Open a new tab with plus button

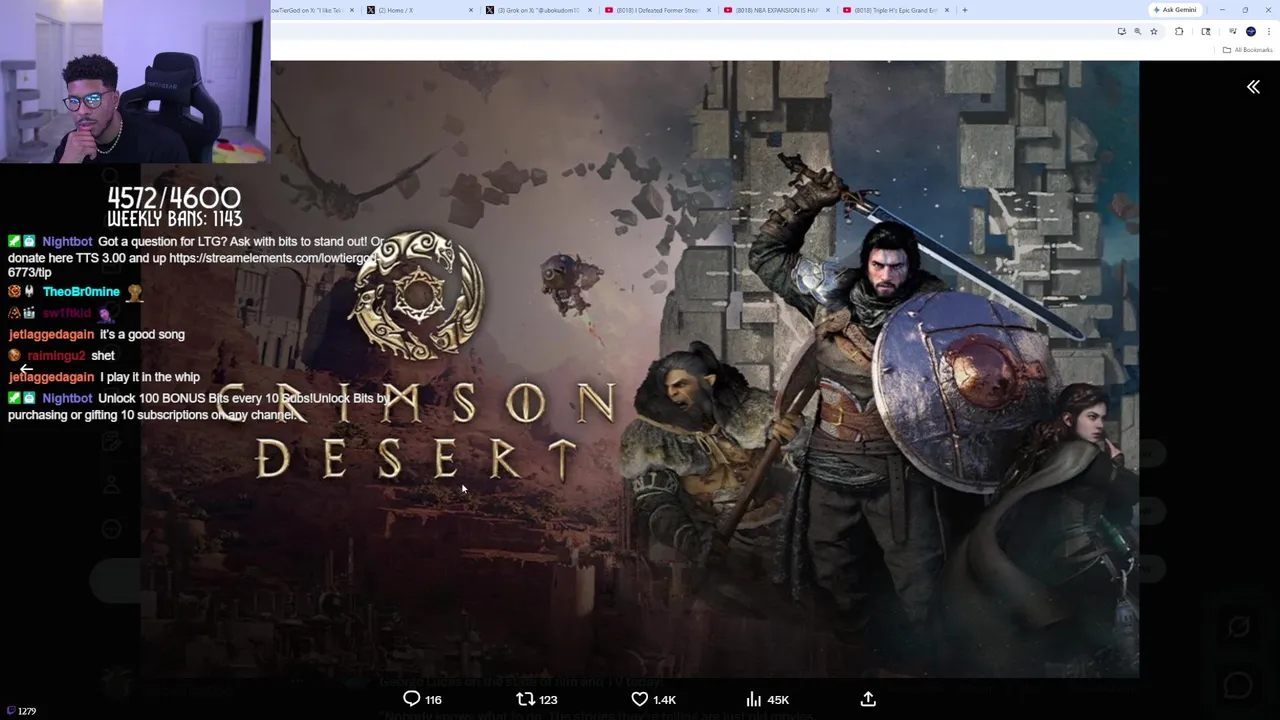[965, 10]
